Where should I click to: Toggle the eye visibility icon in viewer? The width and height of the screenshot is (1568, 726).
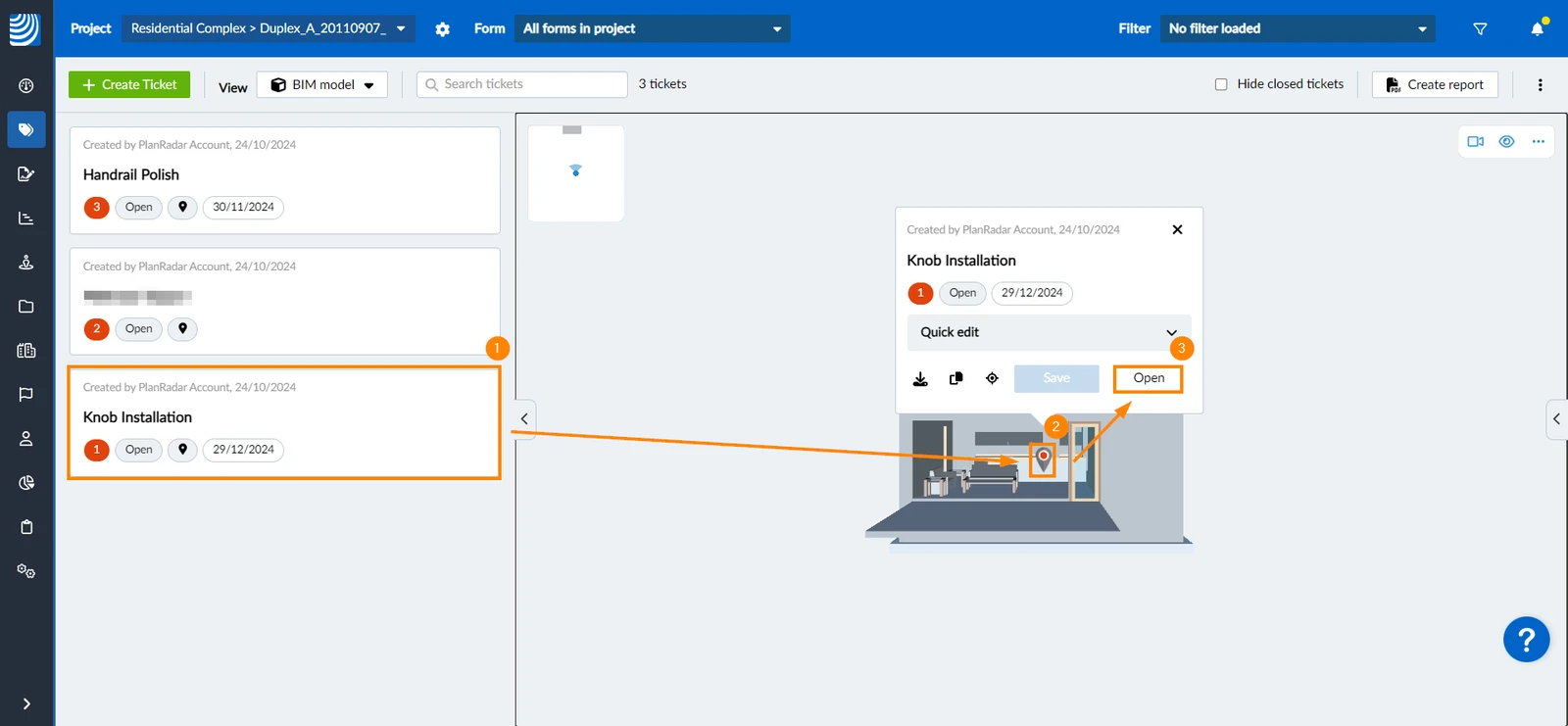click(x=1506, y=142)
